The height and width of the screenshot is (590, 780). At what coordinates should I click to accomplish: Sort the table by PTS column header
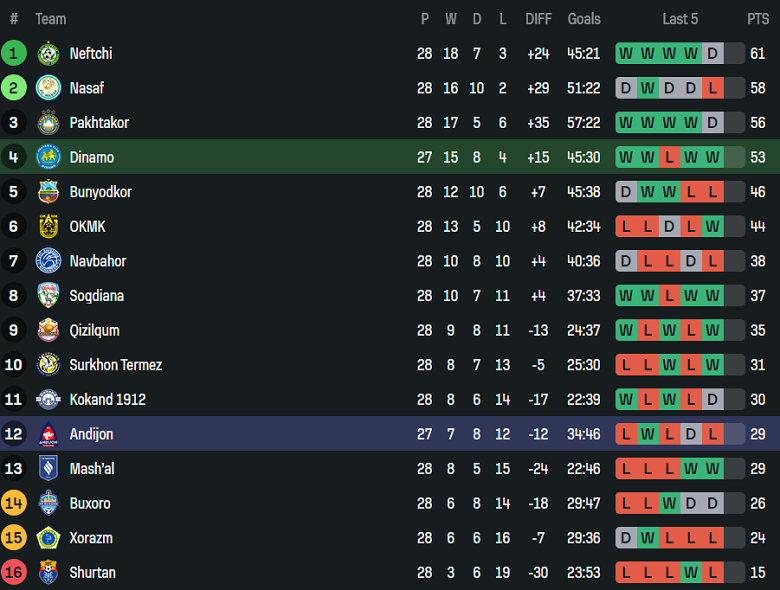[x=757, y=19]
